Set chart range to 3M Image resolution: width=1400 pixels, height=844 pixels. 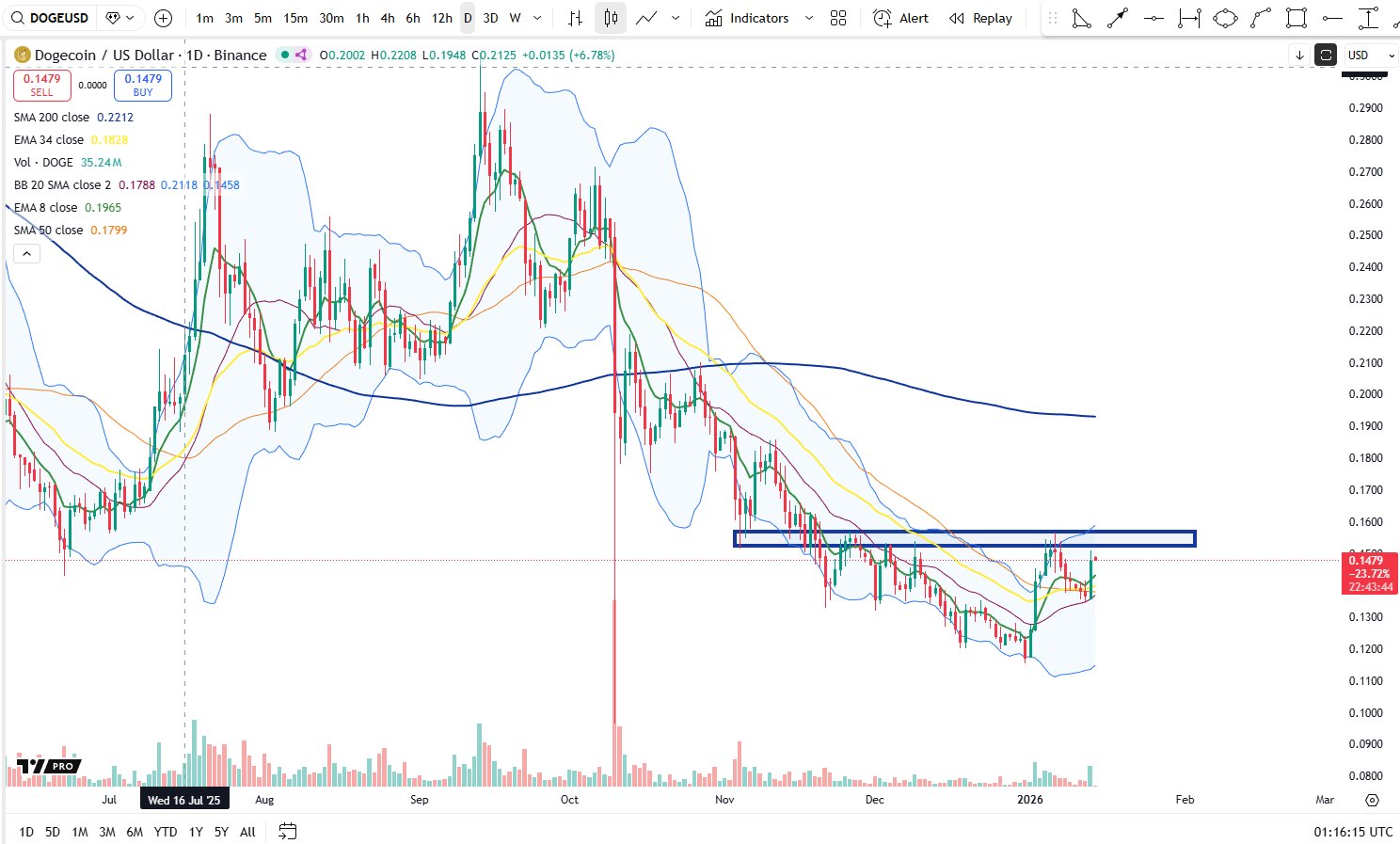click(x=107, y=832)
